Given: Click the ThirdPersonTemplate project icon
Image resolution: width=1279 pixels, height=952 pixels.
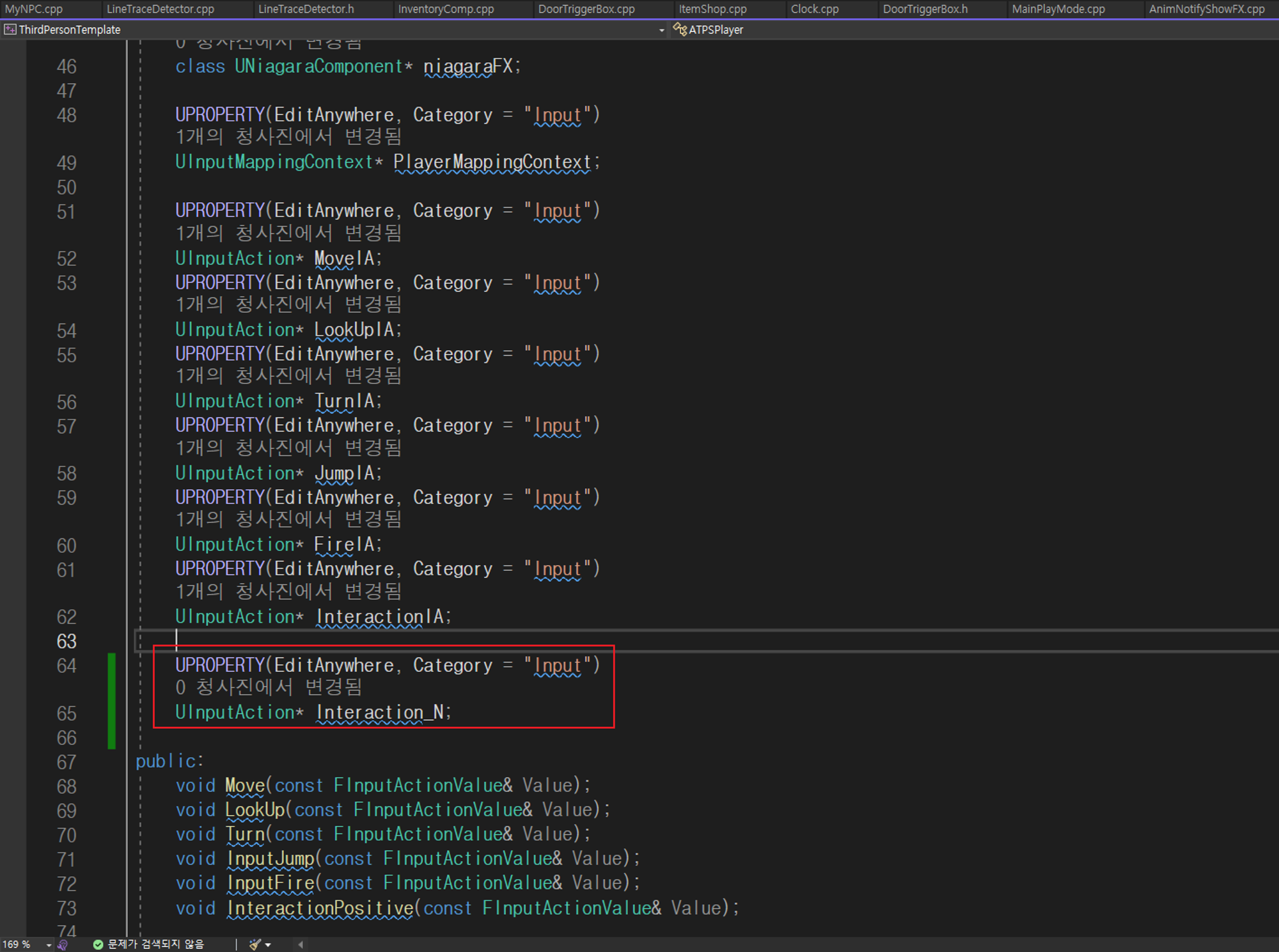Looking at the screenshot, I should (10, 29).
